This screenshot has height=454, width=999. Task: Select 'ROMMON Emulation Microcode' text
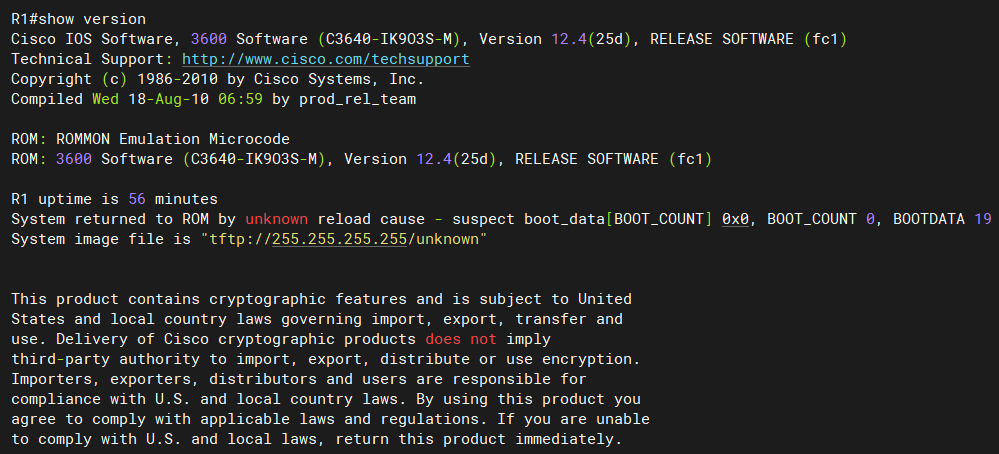click(173, 139)
